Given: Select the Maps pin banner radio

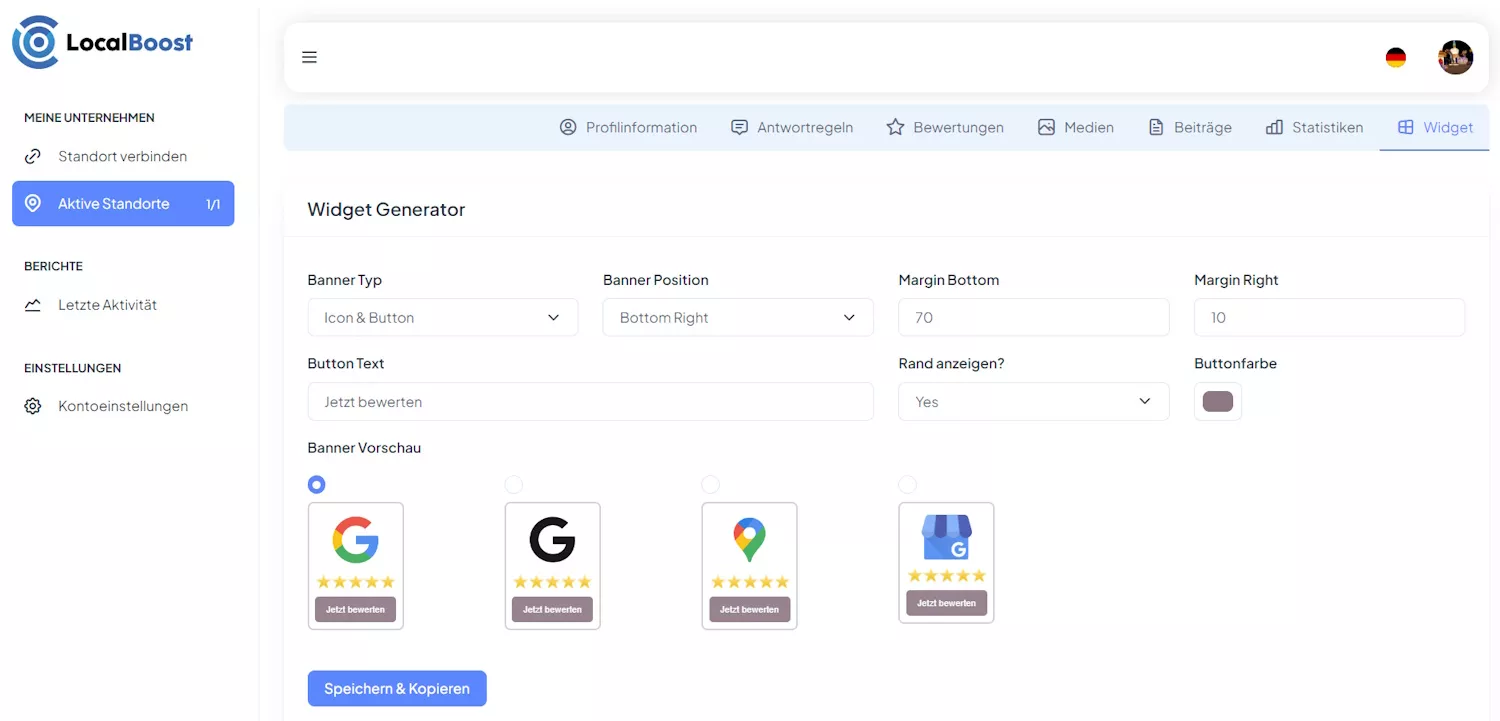Looking at the screenshot, I should point(710,484).
